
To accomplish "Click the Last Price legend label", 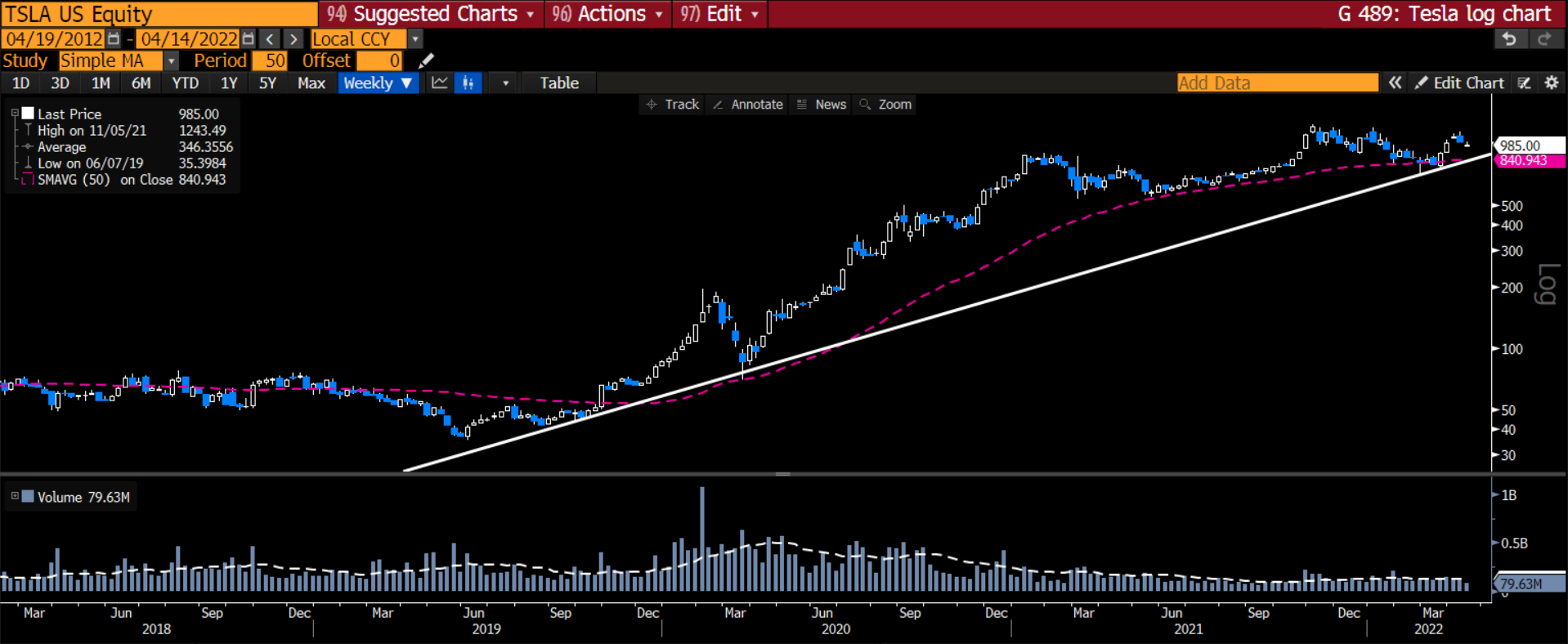I will tap(69, 114).
